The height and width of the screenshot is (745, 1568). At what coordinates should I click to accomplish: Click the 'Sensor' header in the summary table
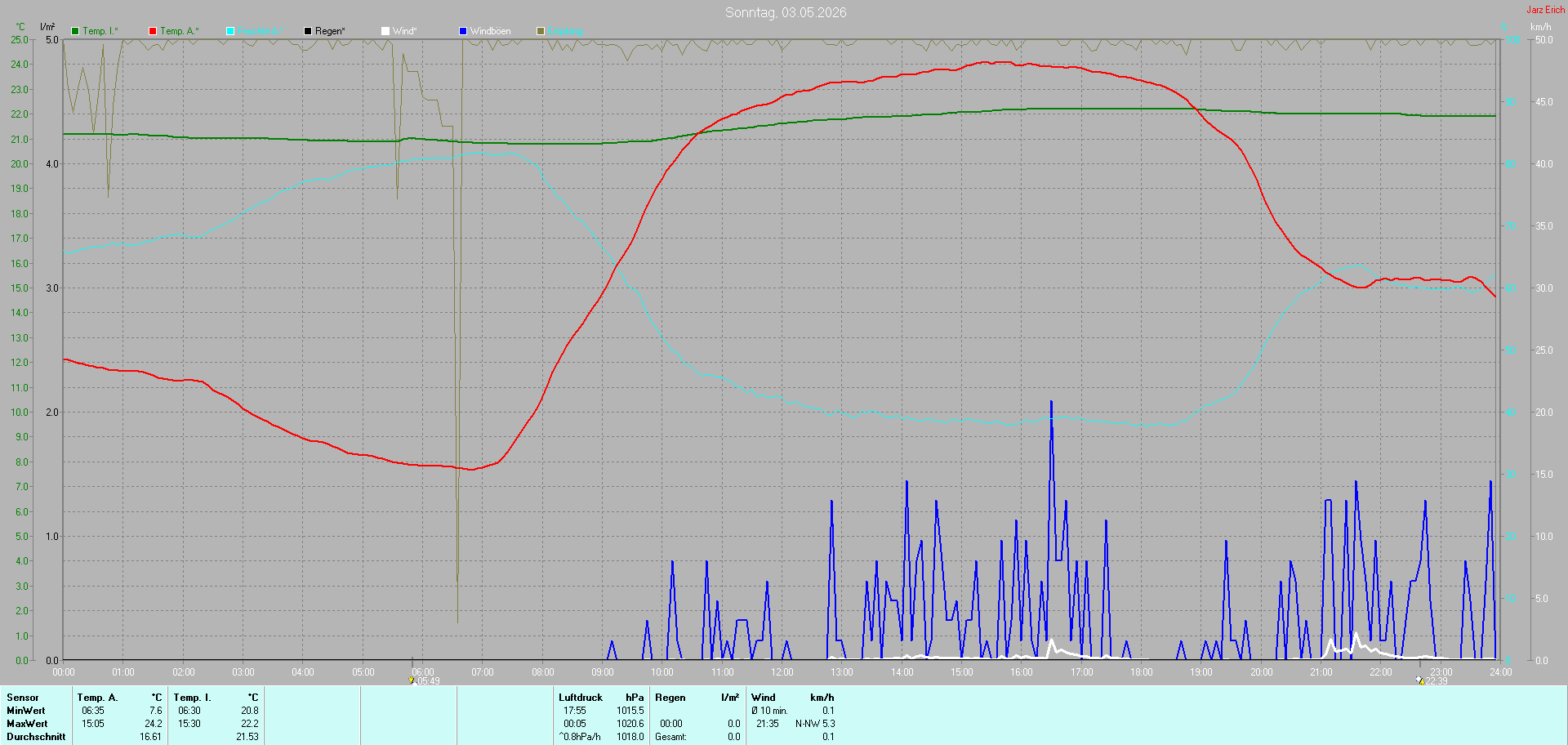23,698
